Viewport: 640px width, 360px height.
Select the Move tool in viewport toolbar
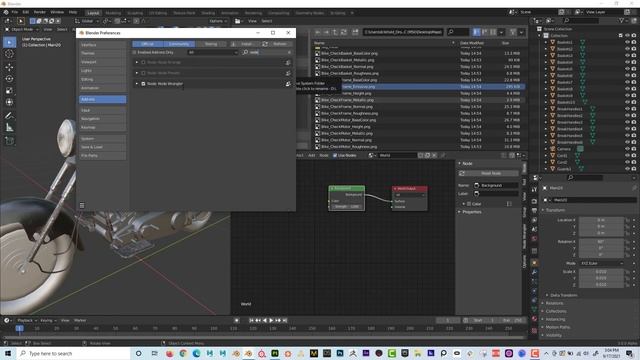coord(9,67)
